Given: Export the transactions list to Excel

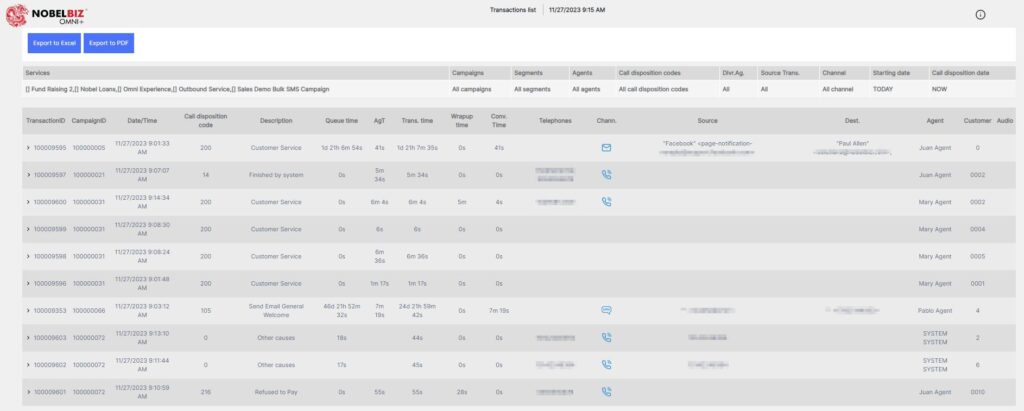Looking at the screenshot, I should [53, 43].
